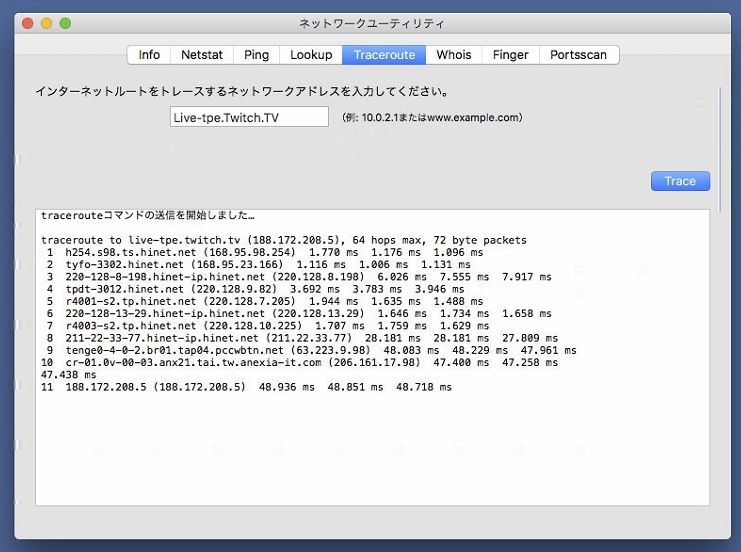
Task: Click hop 11 188.172.208.5 final line
Action: coord(246,388)
